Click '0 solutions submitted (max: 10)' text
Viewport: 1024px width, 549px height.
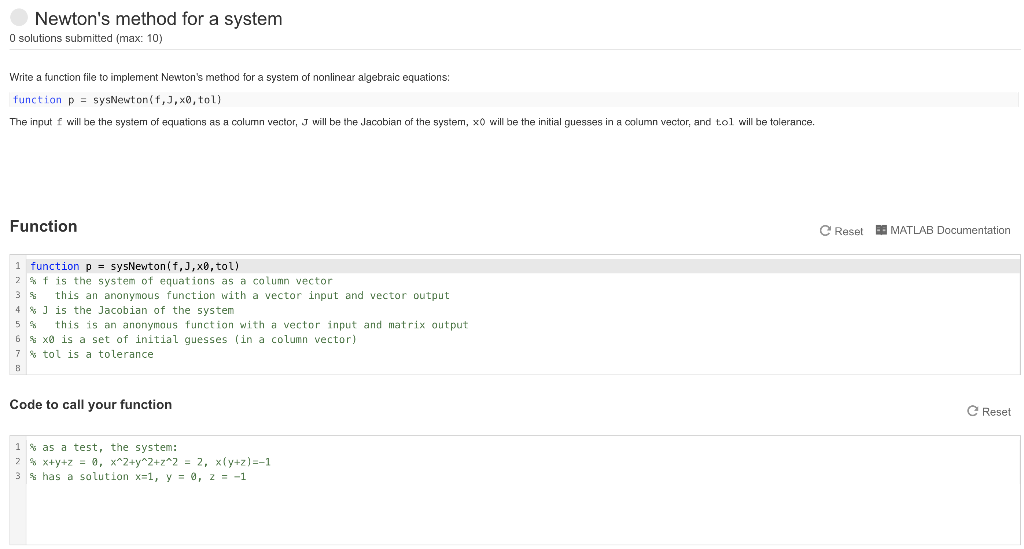86,39
